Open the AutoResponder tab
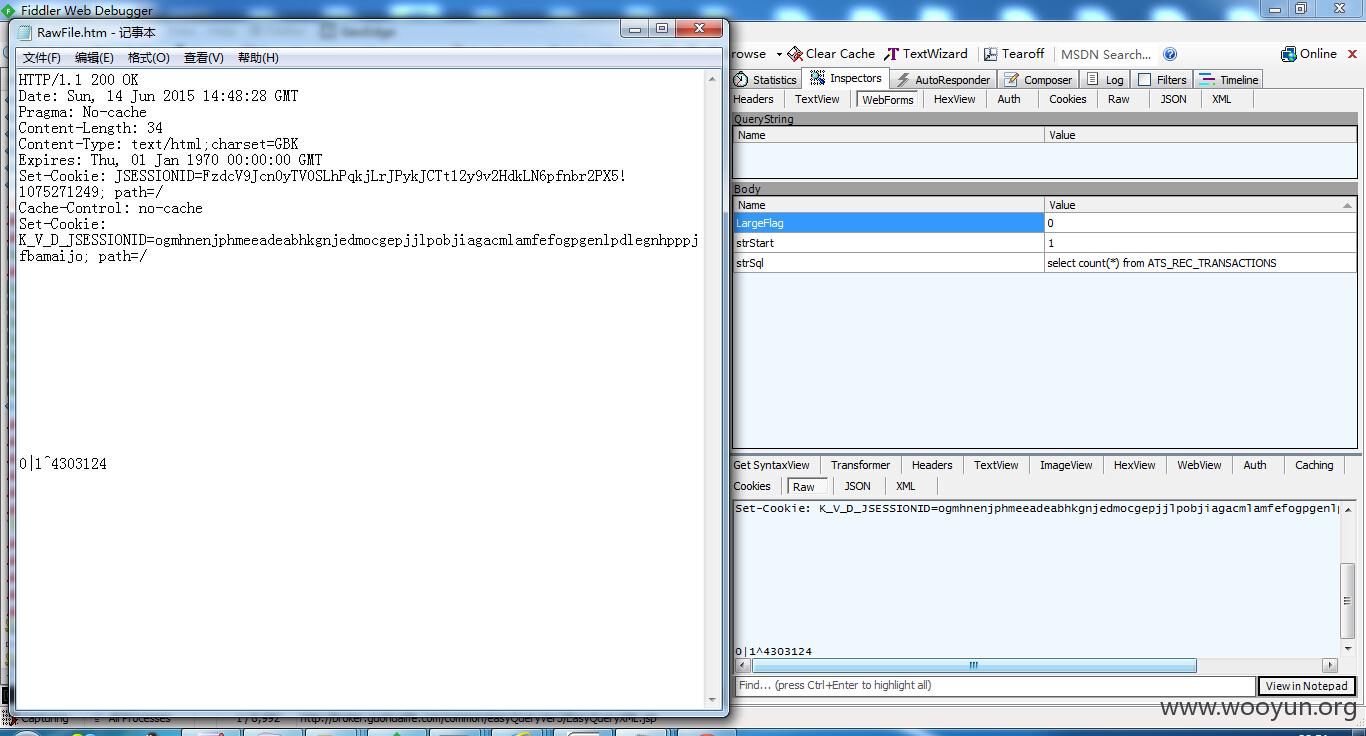This screenshot has height=736, width=1366. (x=942, y=79)
